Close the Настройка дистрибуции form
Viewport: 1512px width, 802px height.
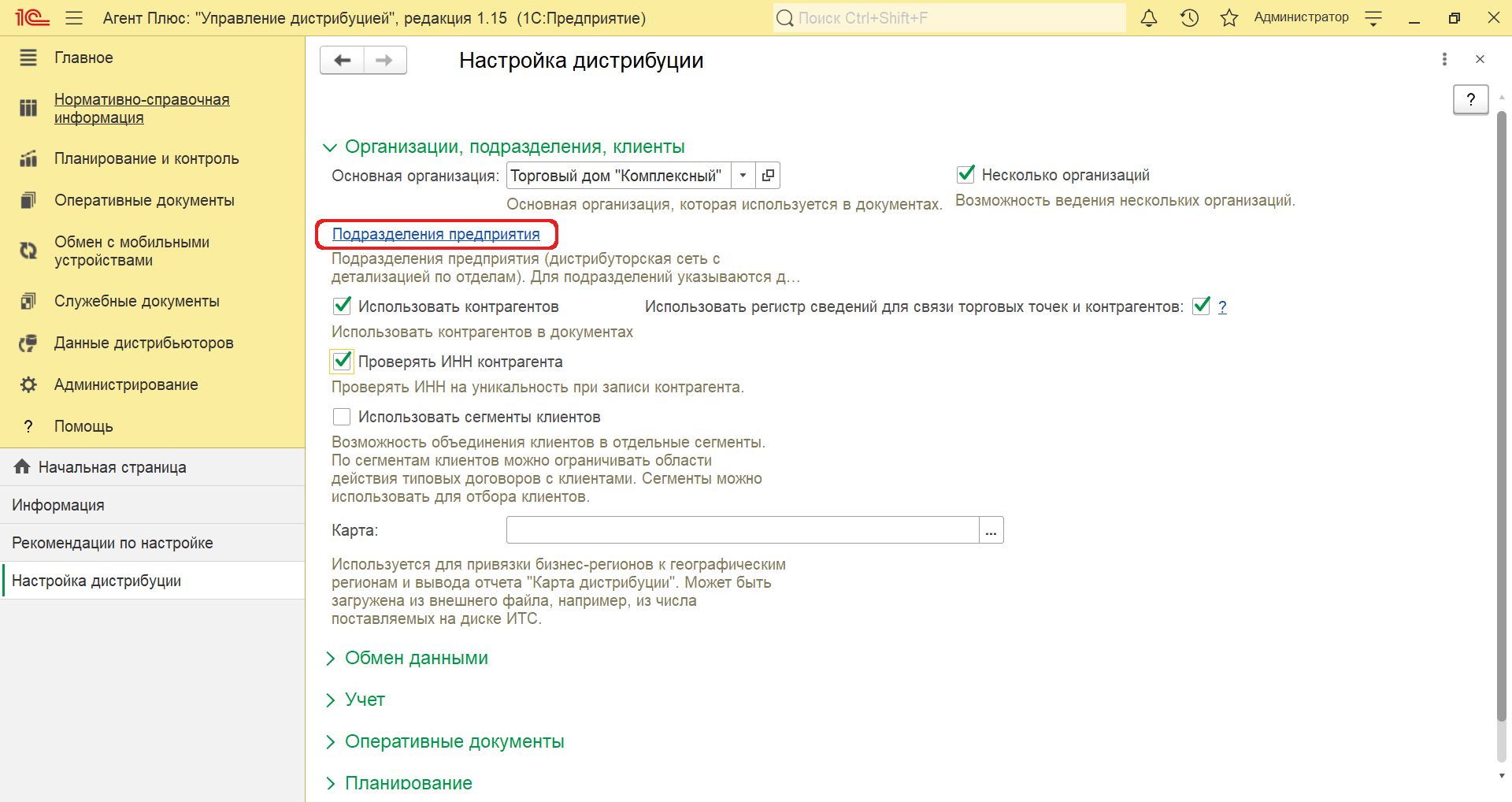1480,59
